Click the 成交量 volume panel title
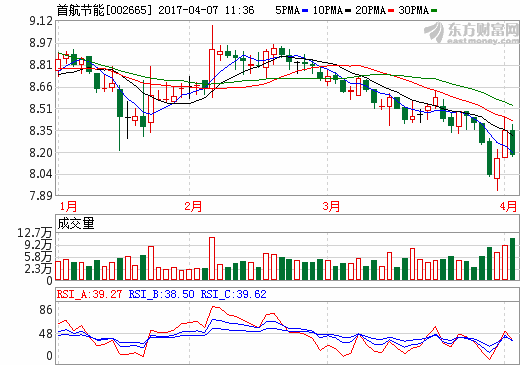This screenshot has height=365, width=520. point(76,223)
